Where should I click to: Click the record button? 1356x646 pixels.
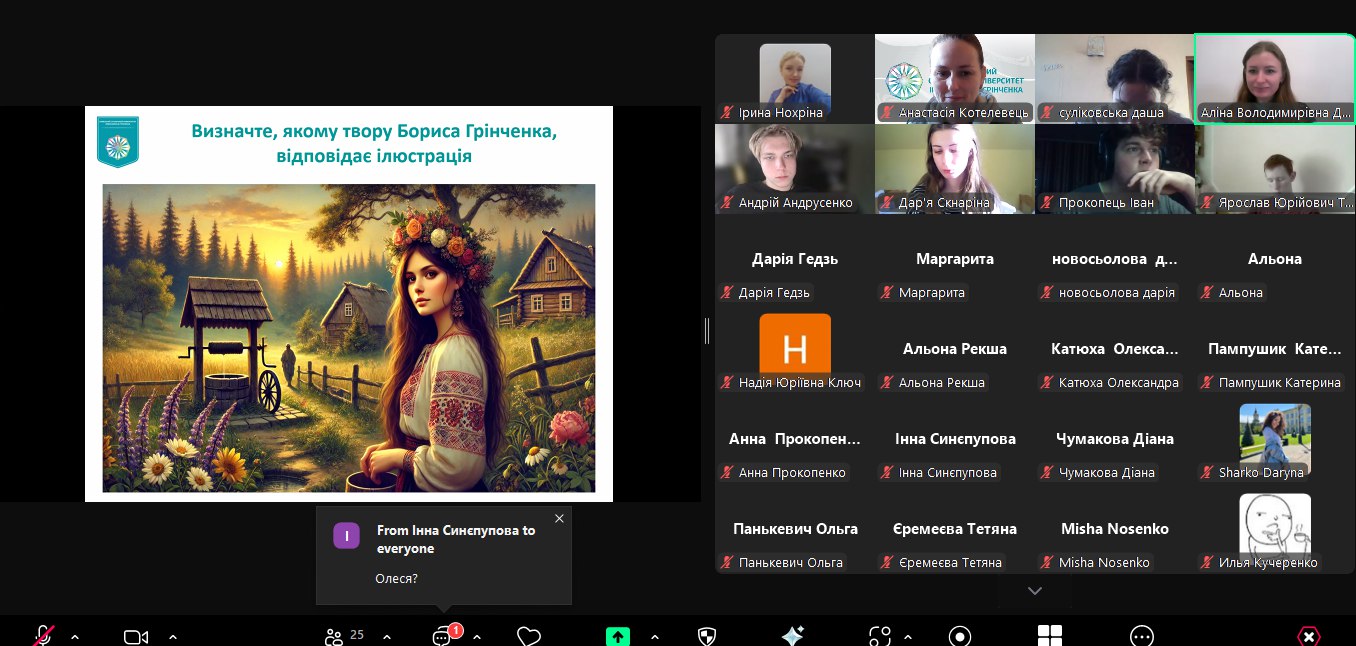(x=960, y=636)
